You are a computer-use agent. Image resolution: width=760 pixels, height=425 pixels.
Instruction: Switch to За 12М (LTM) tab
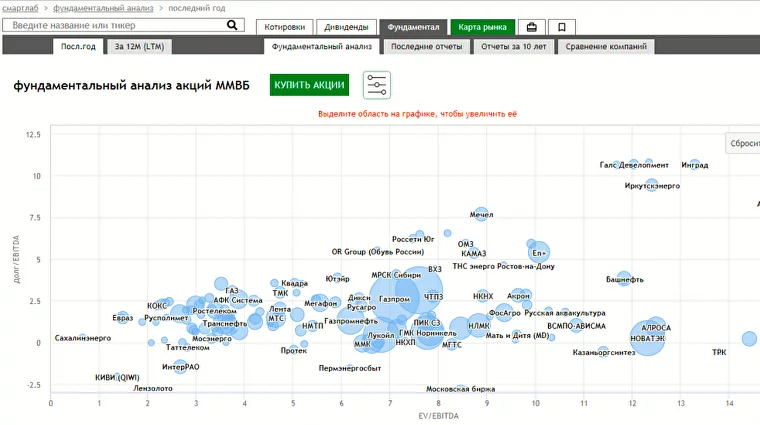139,46
